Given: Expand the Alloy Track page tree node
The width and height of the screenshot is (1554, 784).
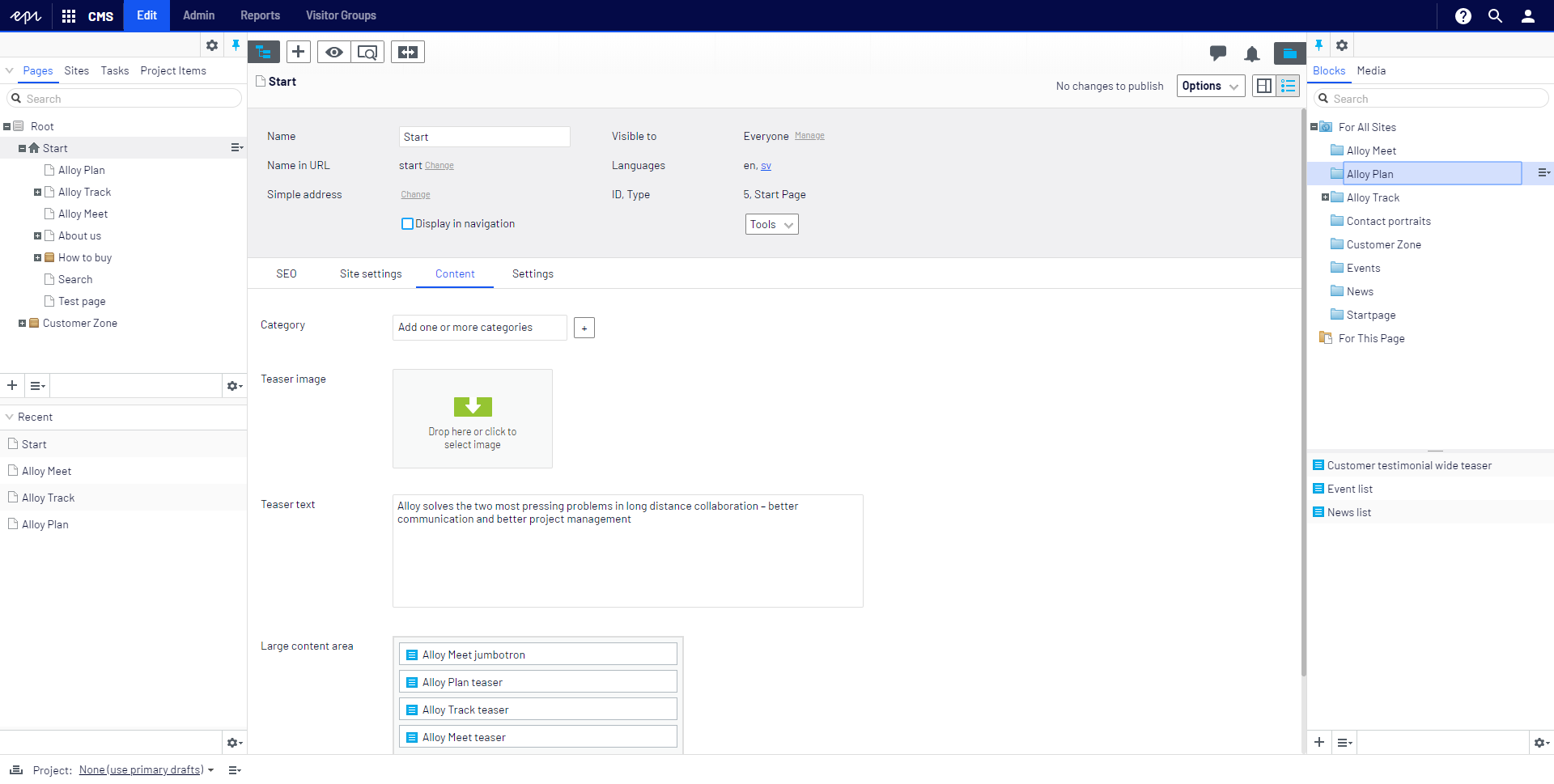Looking at the screenshot, I should [37, 193].
